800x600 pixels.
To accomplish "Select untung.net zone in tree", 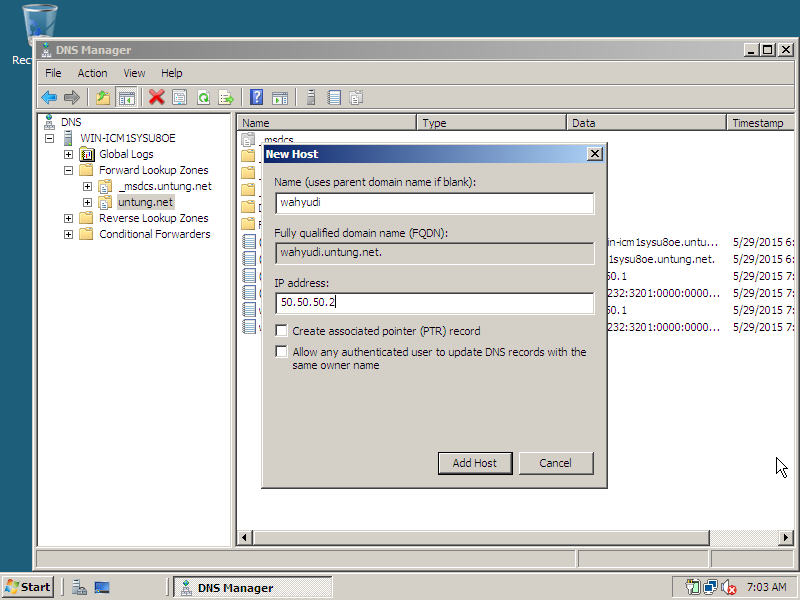I will pyautogui.click(x=145, y=202).
